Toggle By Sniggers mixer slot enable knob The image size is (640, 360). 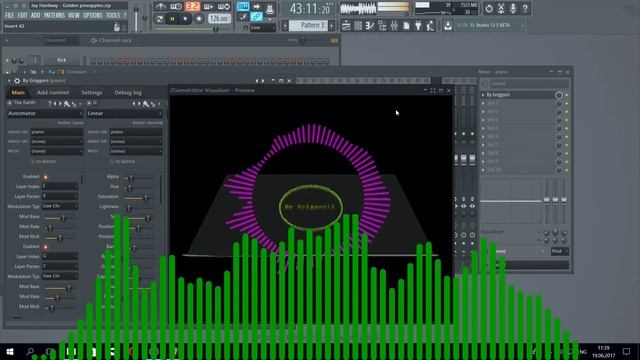558,95
